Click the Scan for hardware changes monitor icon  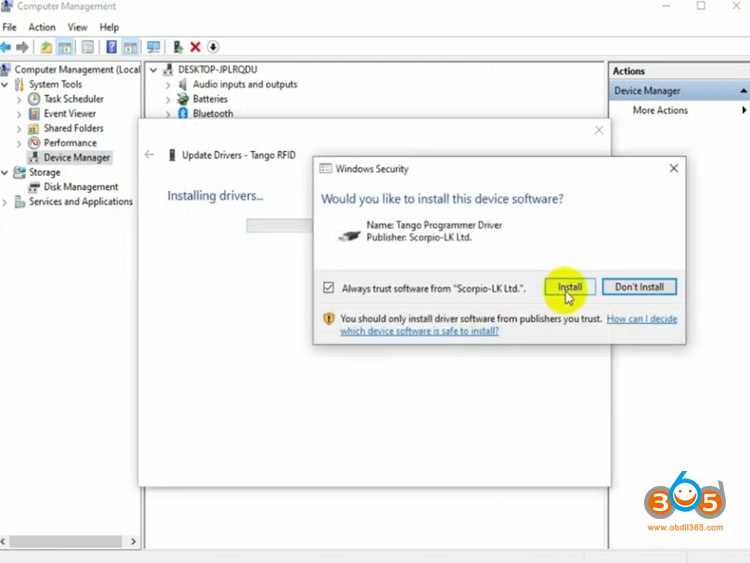(x=154, y=47)
